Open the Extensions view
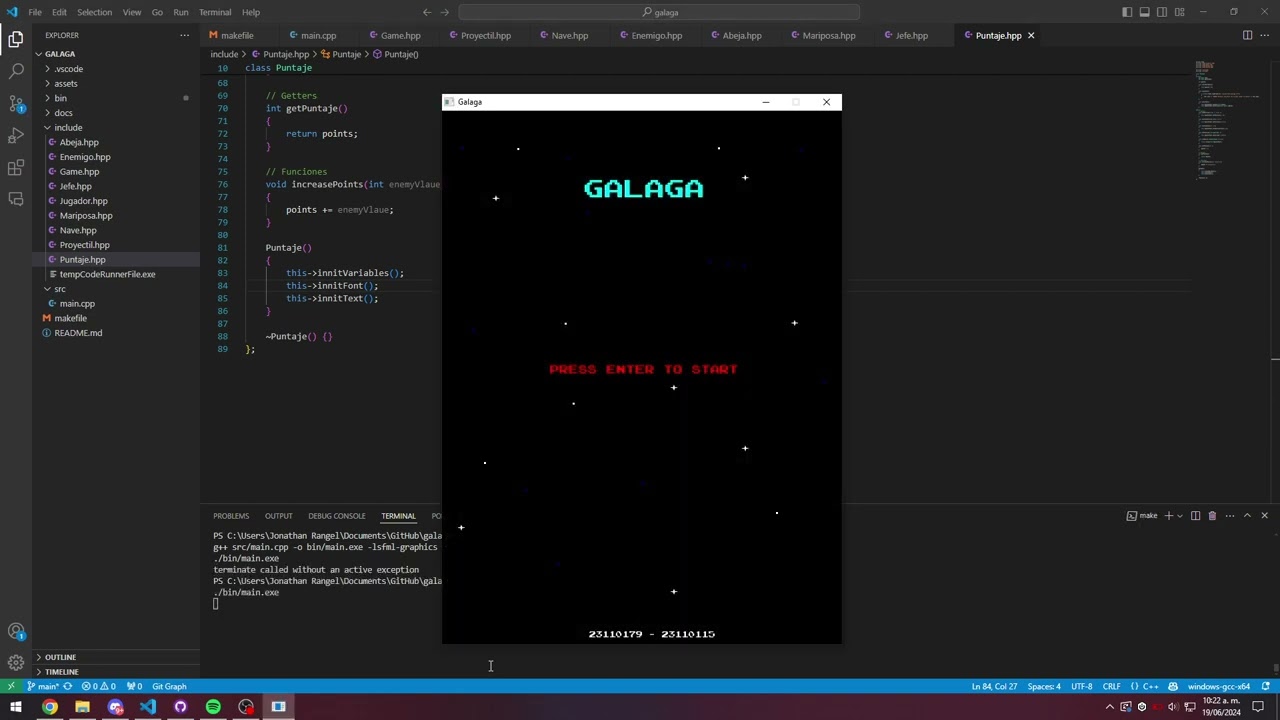The height and width of the screenshot is (720, 1280). pos(16,168)
